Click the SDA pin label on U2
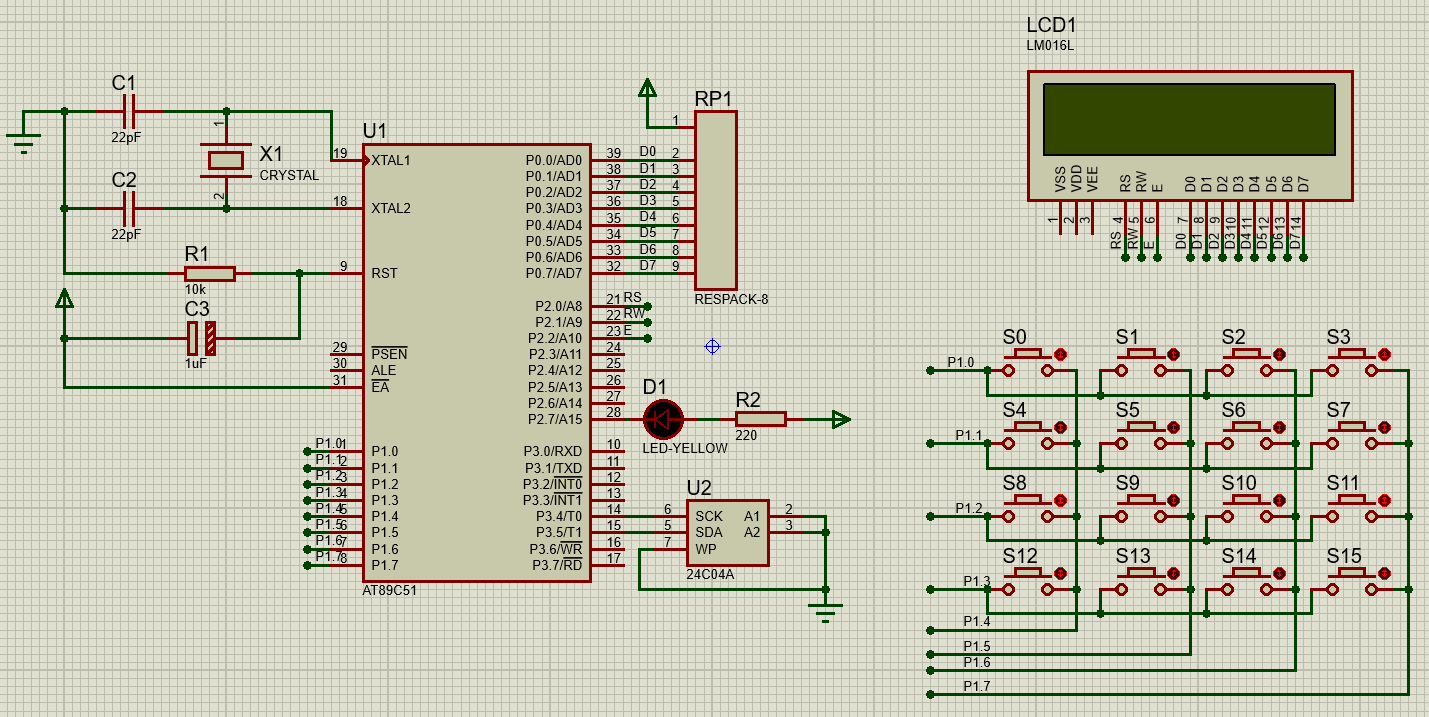 point(709,532)
